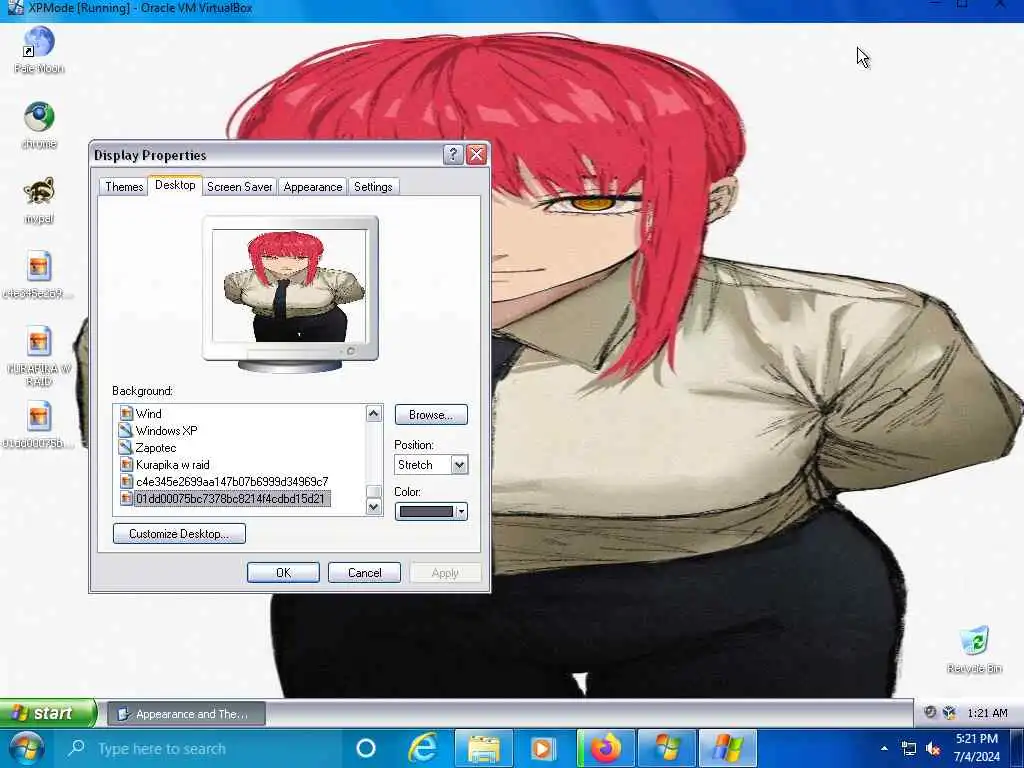Switch to the Themes tab
Screen dimensions: 1024x768
(x=124, y=187)
